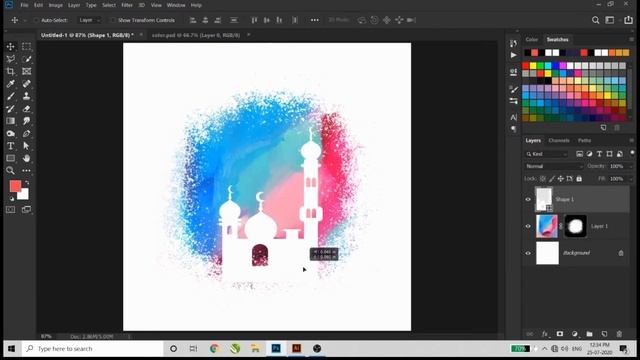
Task: Select the Gradient tool
Action: pyautogui.click(x=11, y=121)
